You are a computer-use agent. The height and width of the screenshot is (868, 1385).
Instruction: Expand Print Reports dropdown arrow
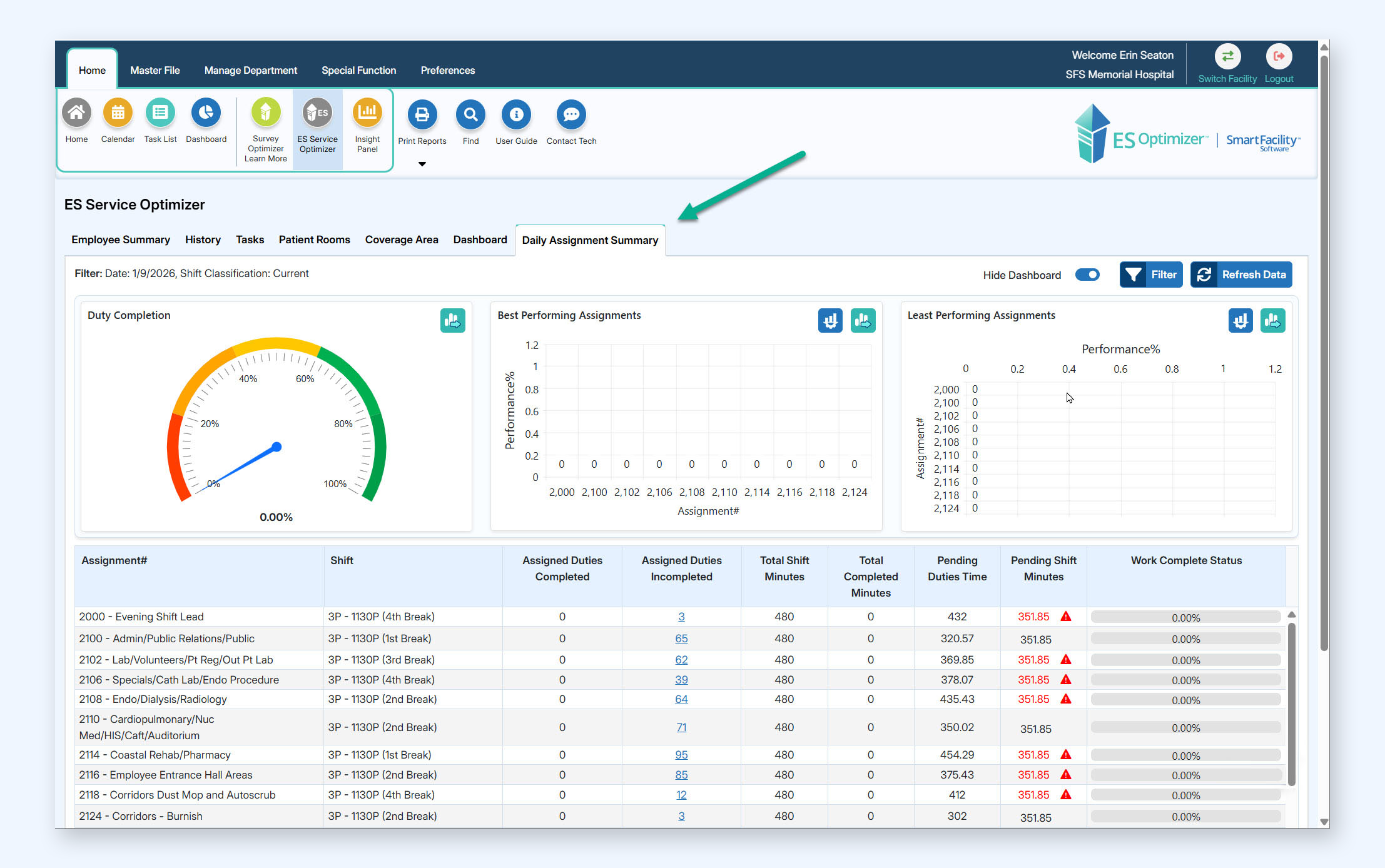pos(422,164)
